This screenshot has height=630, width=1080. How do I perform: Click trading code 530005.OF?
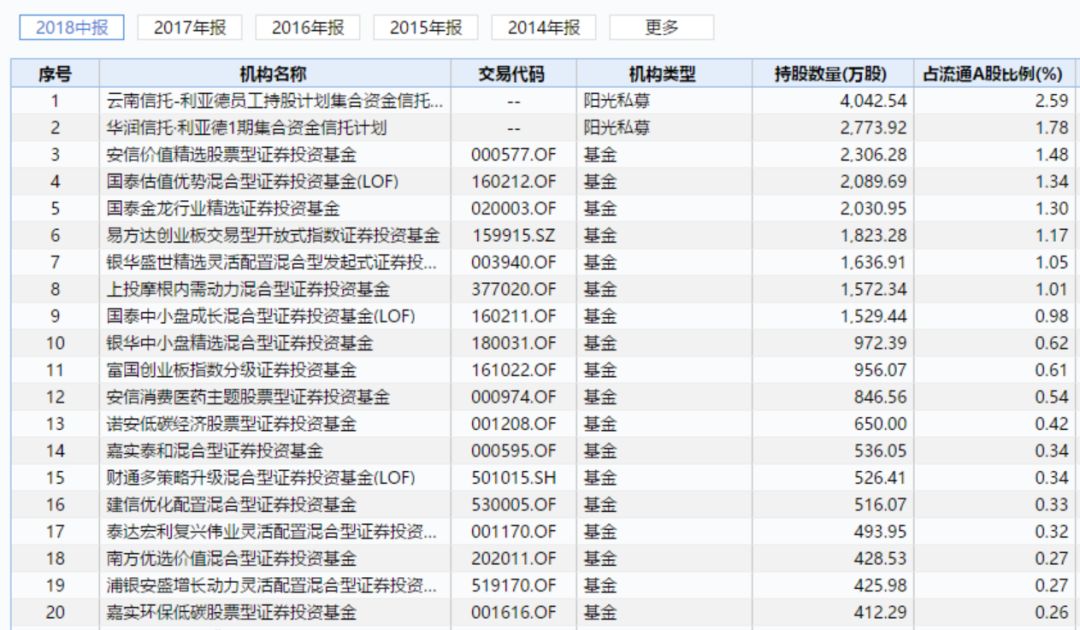click(x=513, y=504)
